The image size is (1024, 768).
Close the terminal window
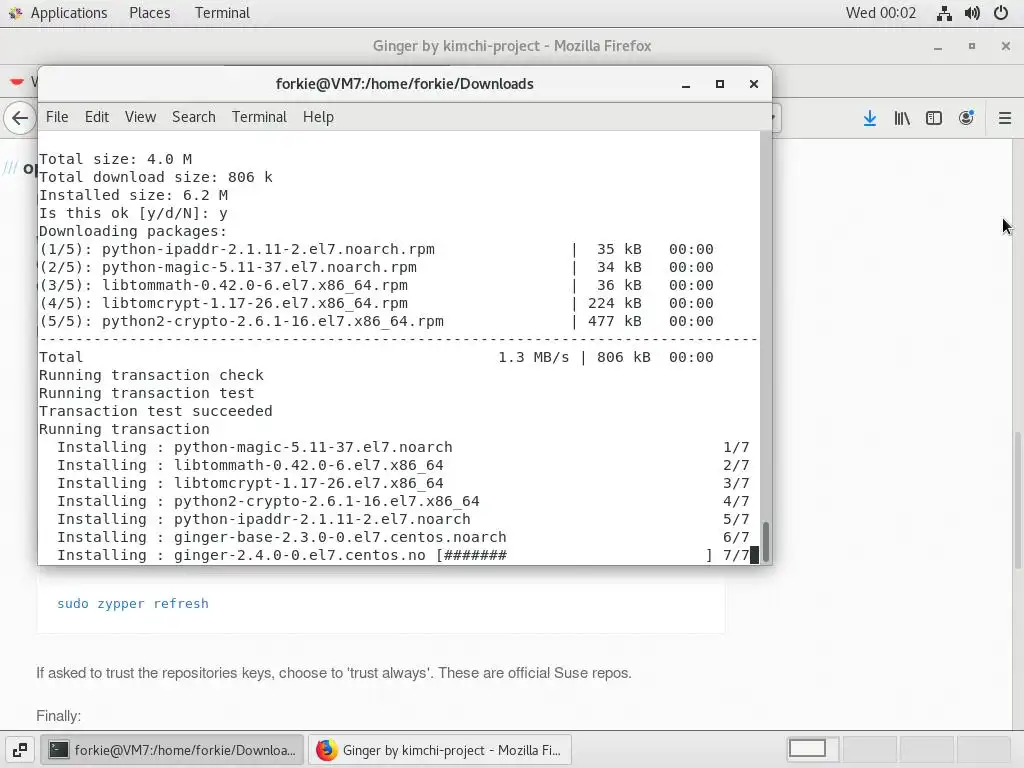[x=754, y=84]
